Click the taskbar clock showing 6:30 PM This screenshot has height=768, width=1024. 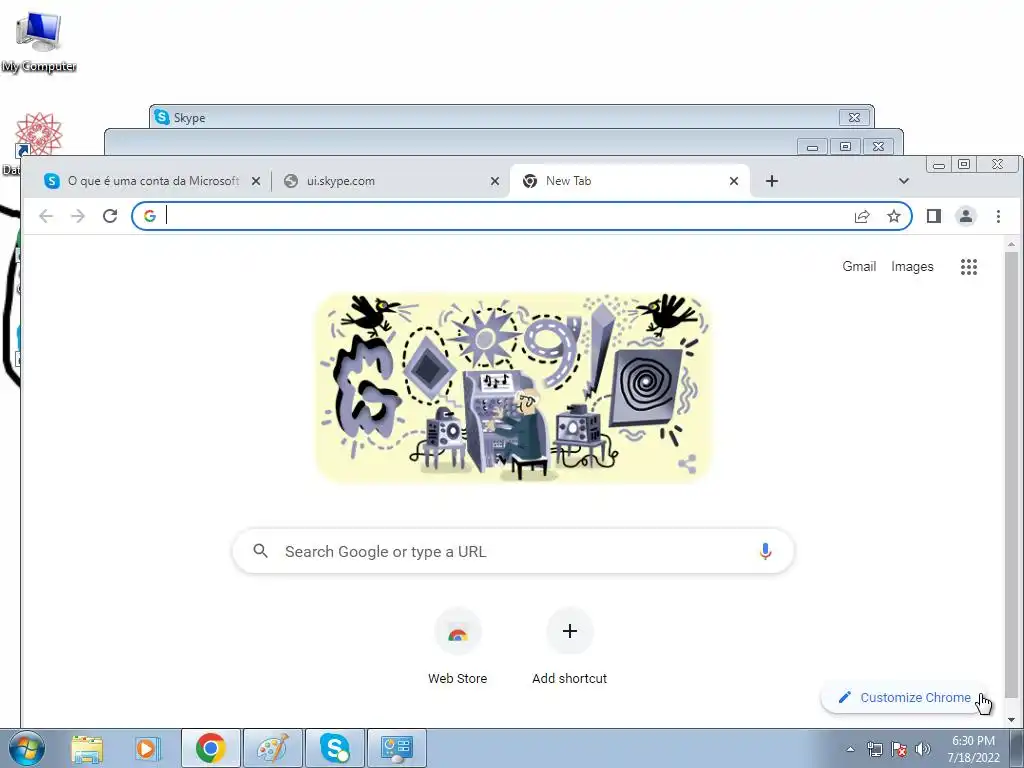tap(973, 749)
